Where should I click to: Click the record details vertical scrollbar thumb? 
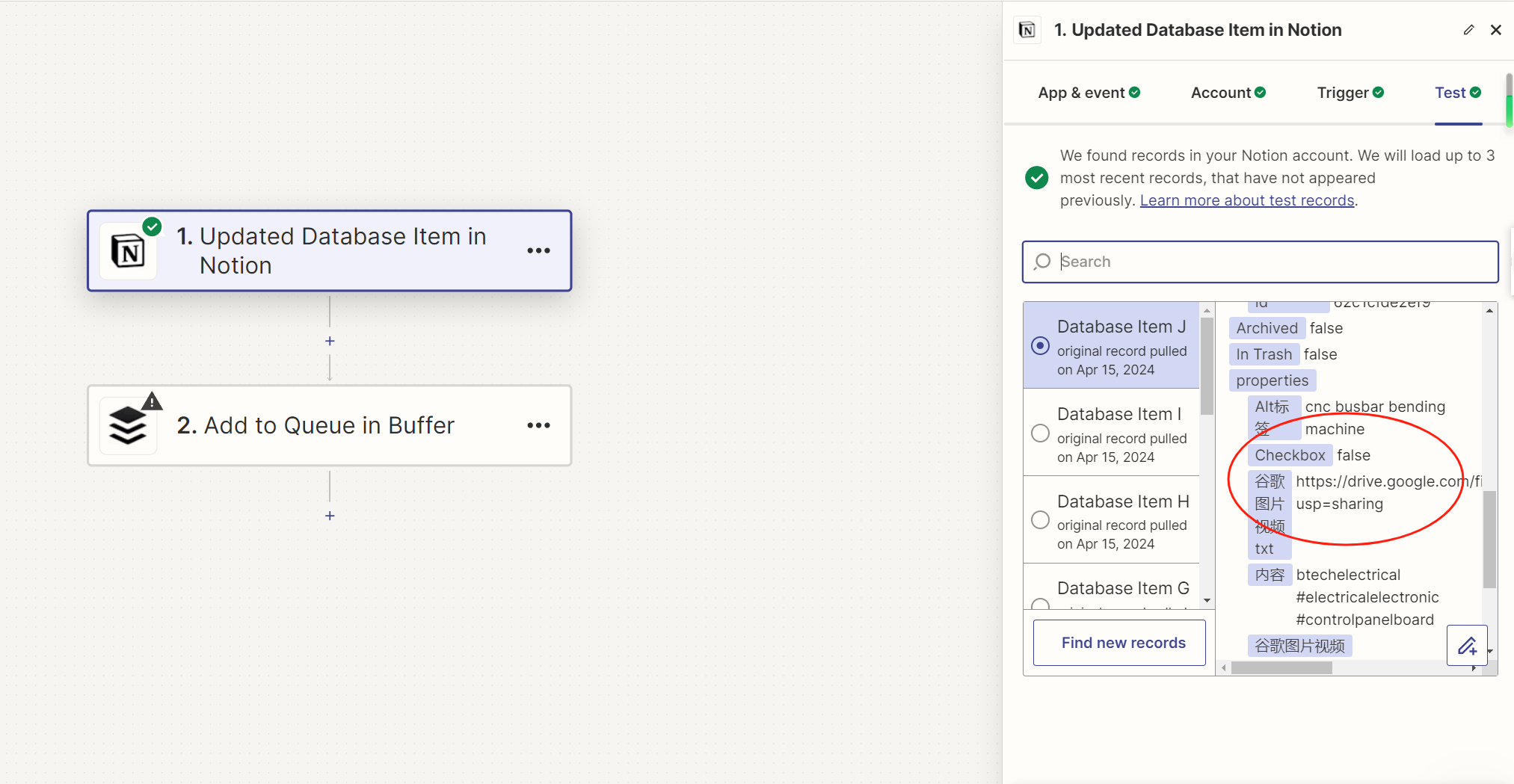point(1489,539)
